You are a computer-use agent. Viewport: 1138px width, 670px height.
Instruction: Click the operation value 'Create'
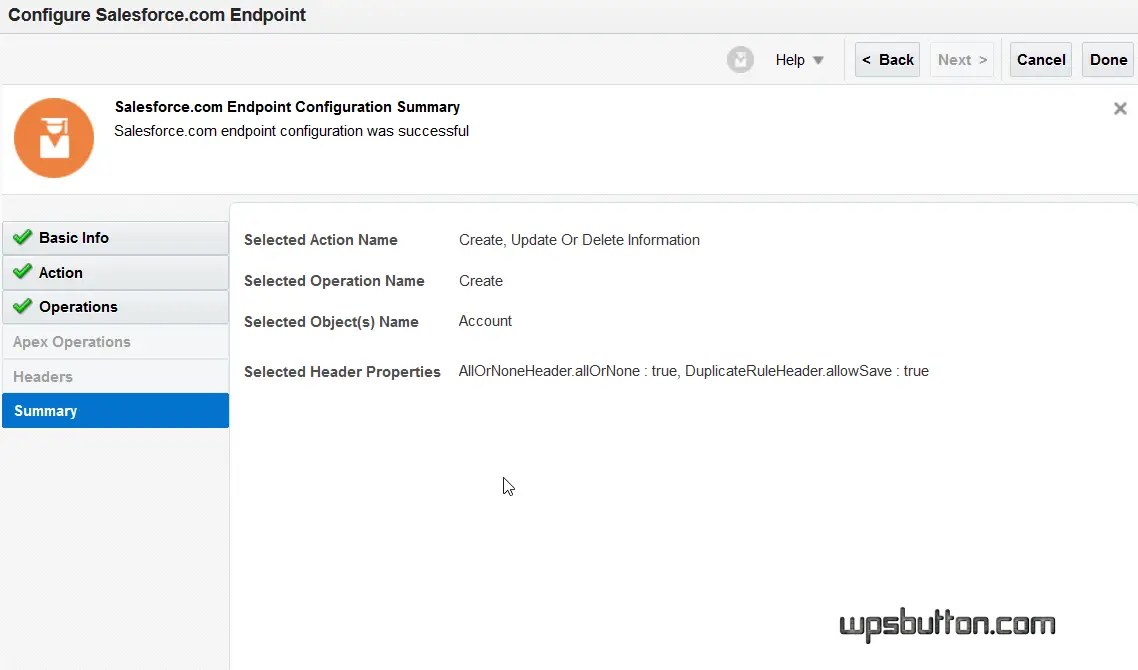[x=480, y=281]
